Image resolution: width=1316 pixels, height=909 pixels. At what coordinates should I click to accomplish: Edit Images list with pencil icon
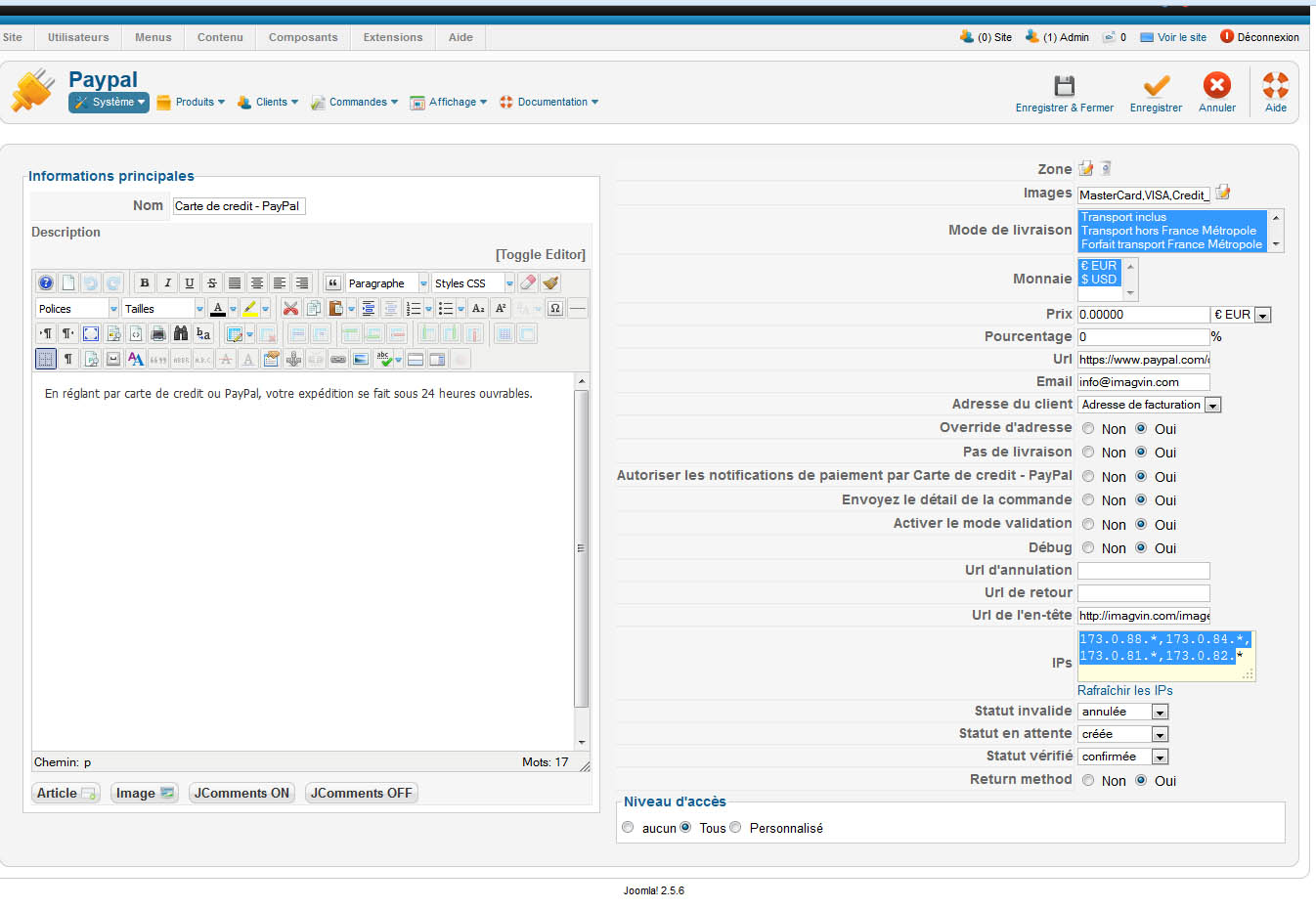pyautogui.click(x=1222, y=193)
